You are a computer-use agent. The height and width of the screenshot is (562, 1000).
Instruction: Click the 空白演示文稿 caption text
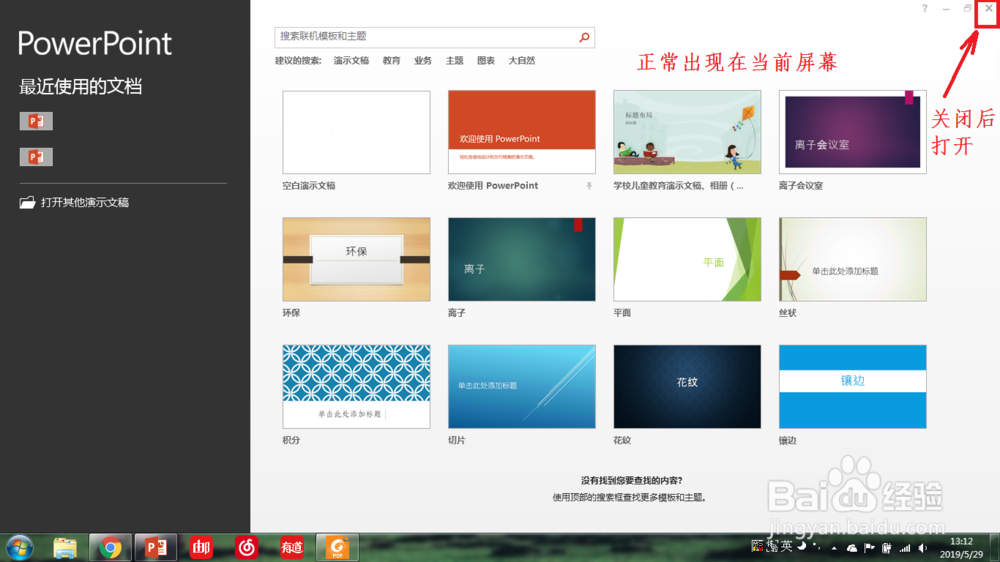[309, 186]
